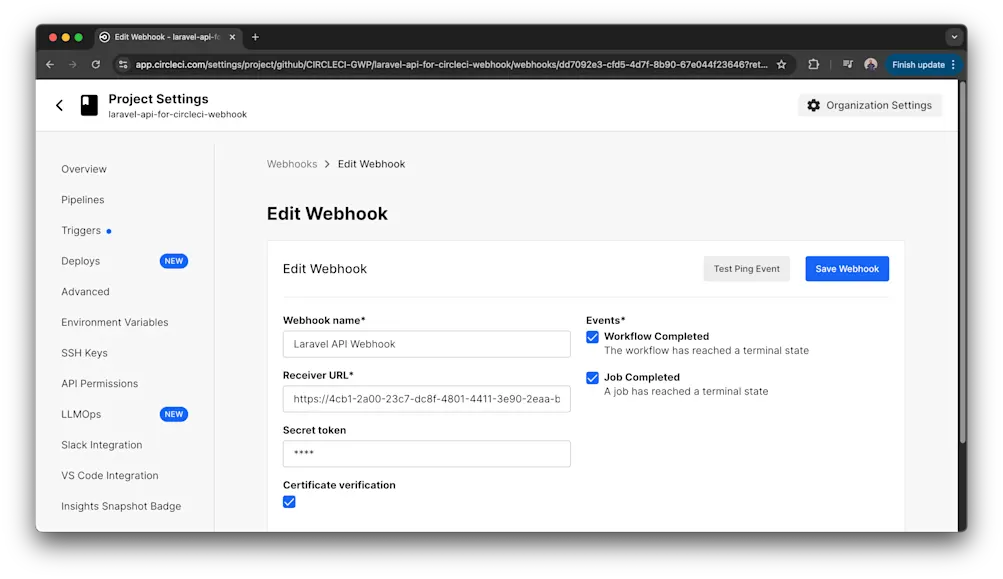Open site information in the address bar
This screenshot has height=579, width=1003.
pyautogui.click(x=124, y=63)
